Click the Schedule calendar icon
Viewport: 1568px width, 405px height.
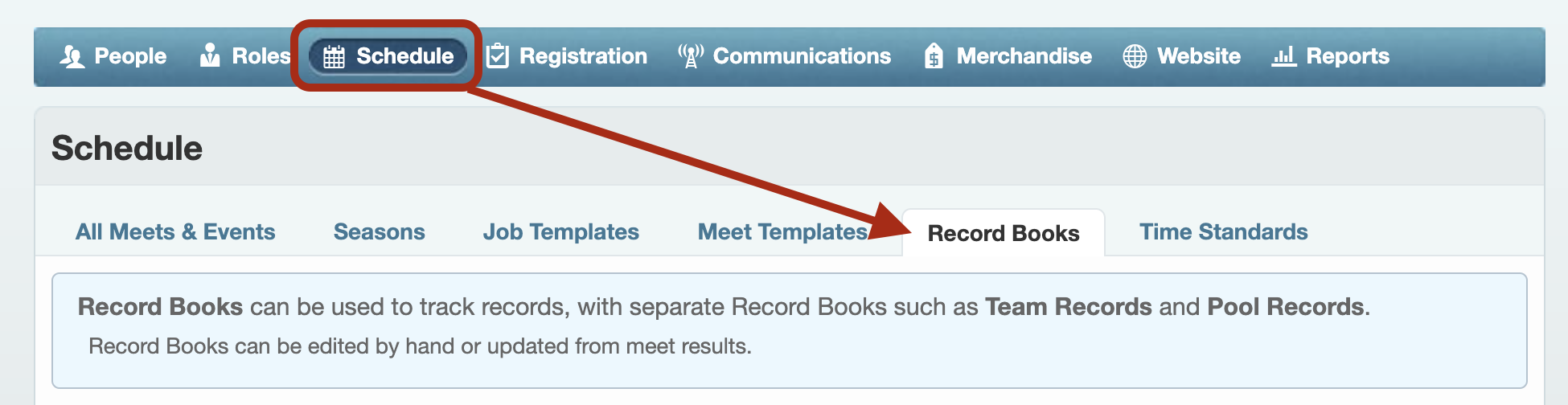point(334,56)
